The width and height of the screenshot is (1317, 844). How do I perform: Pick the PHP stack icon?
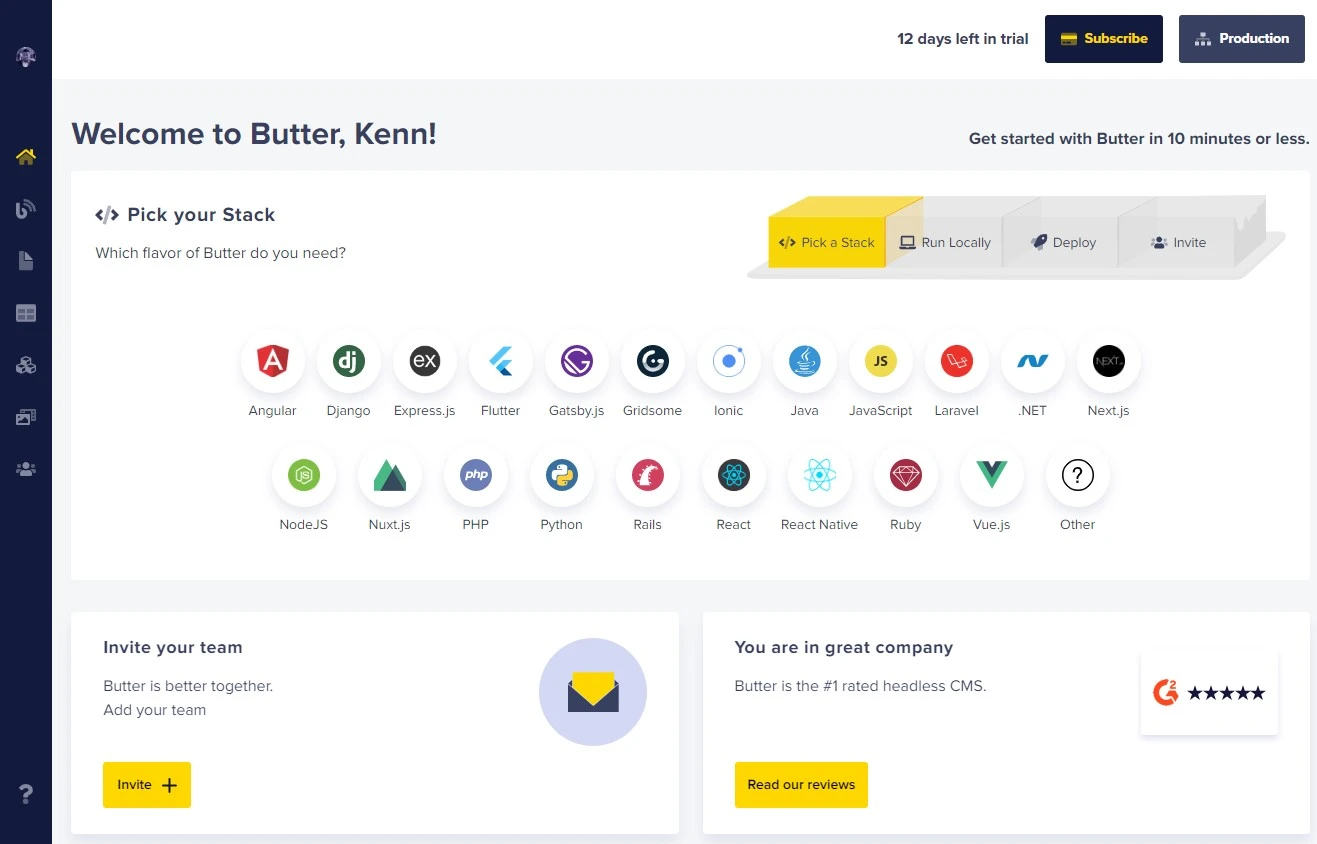point(476,475)
